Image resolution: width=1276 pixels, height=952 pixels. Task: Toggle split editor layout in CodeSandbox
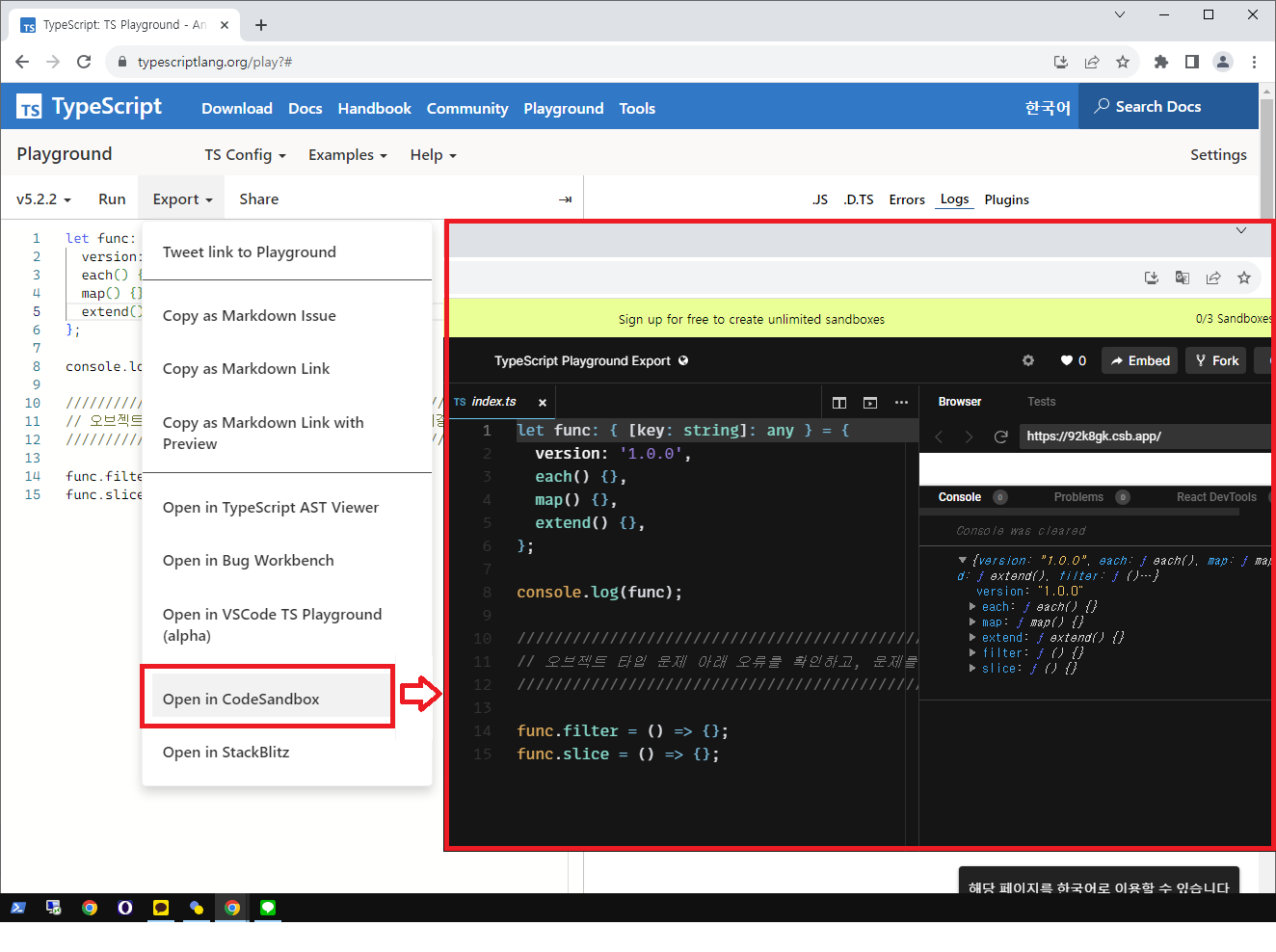[839, 402]
